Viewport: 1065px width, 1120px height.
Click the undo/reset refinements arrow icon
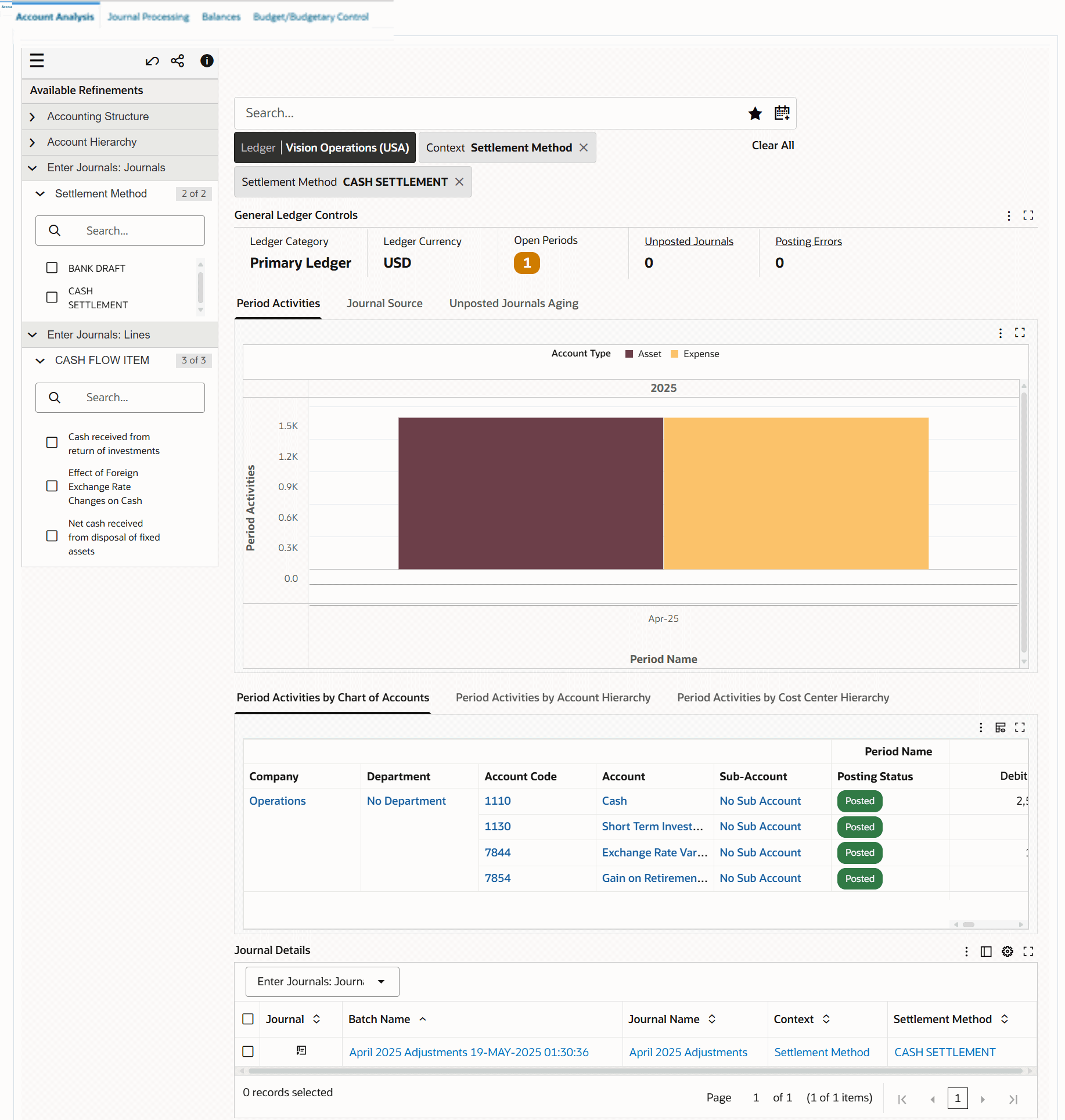pyautogui.click(x=152, y=61)
